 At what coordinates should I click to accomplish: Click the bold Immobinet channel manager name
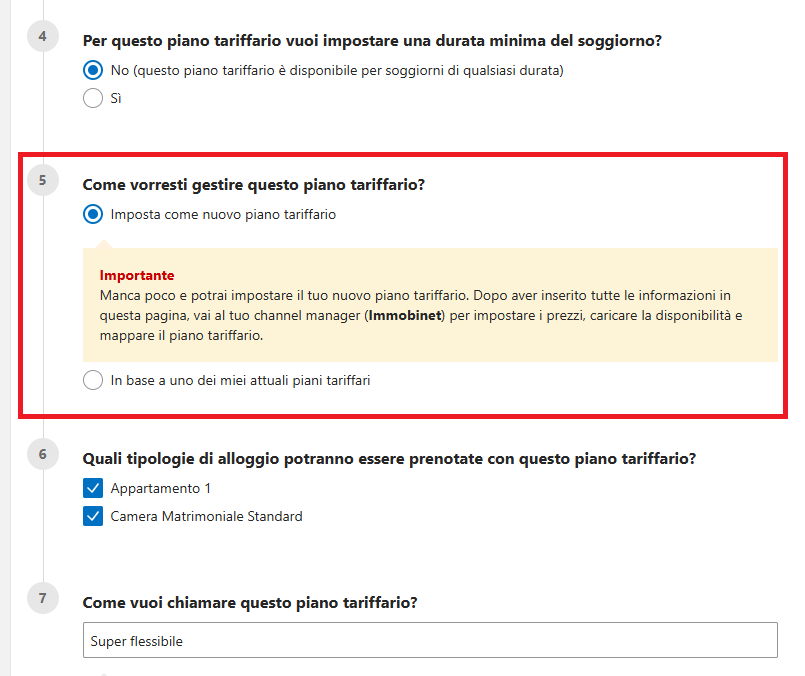click(x=405, y=316)
